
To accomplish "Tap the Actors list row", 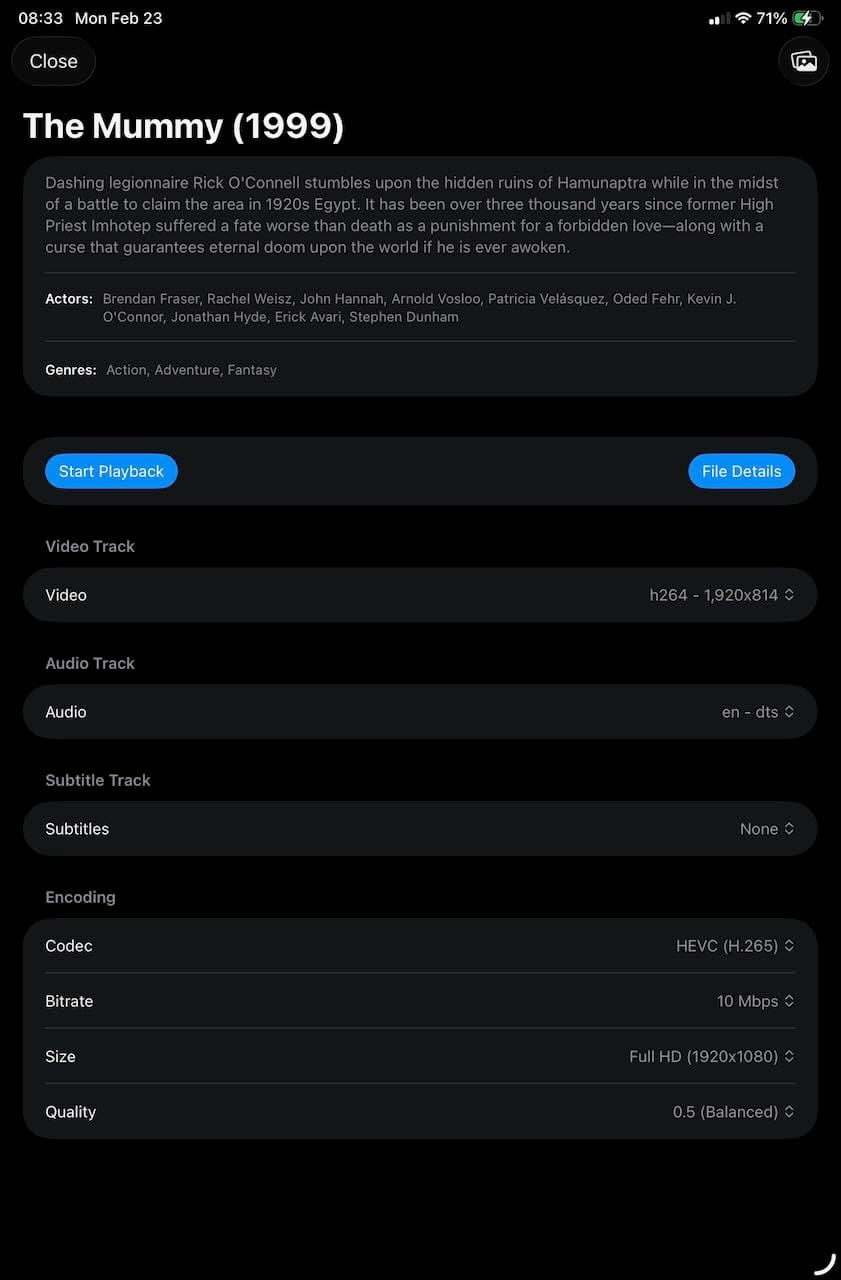I will (419, 308).
